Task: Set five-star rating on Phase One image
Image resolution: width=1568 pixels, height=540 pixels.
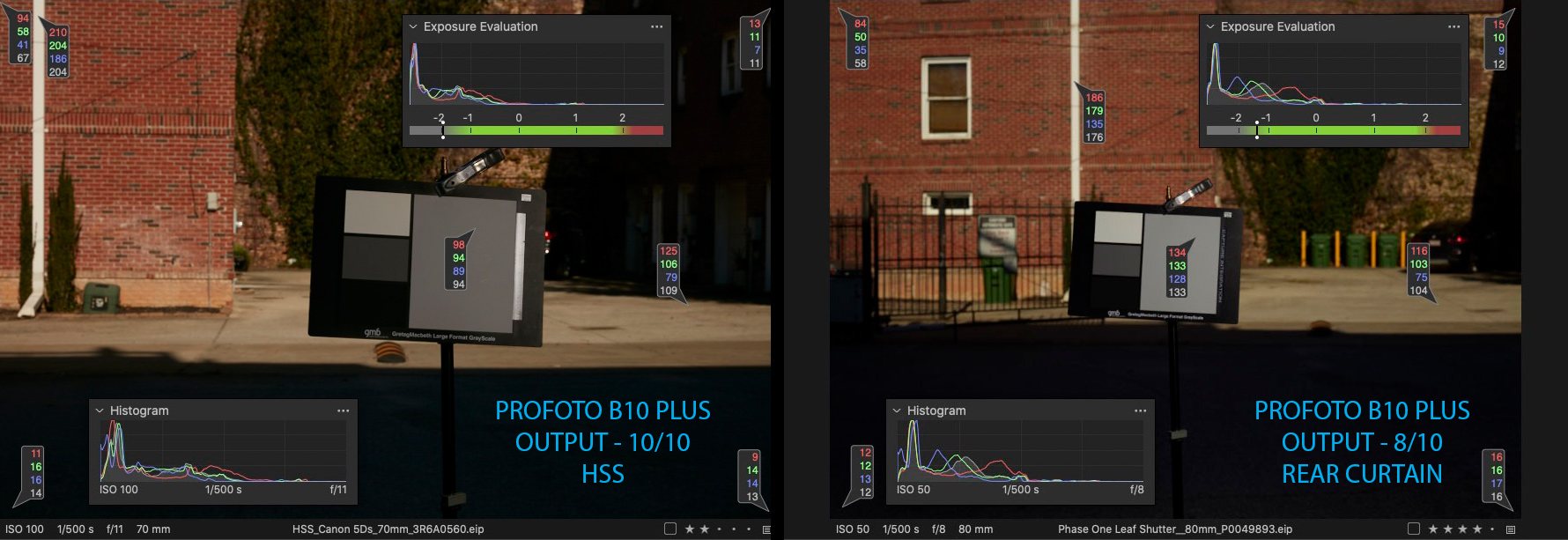Action: 1492,529
